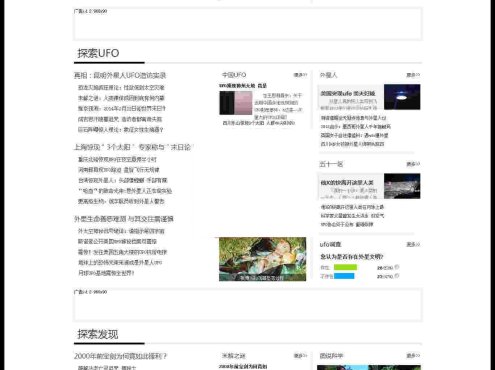Click 更多>> beside 外星人

point(413,75)
